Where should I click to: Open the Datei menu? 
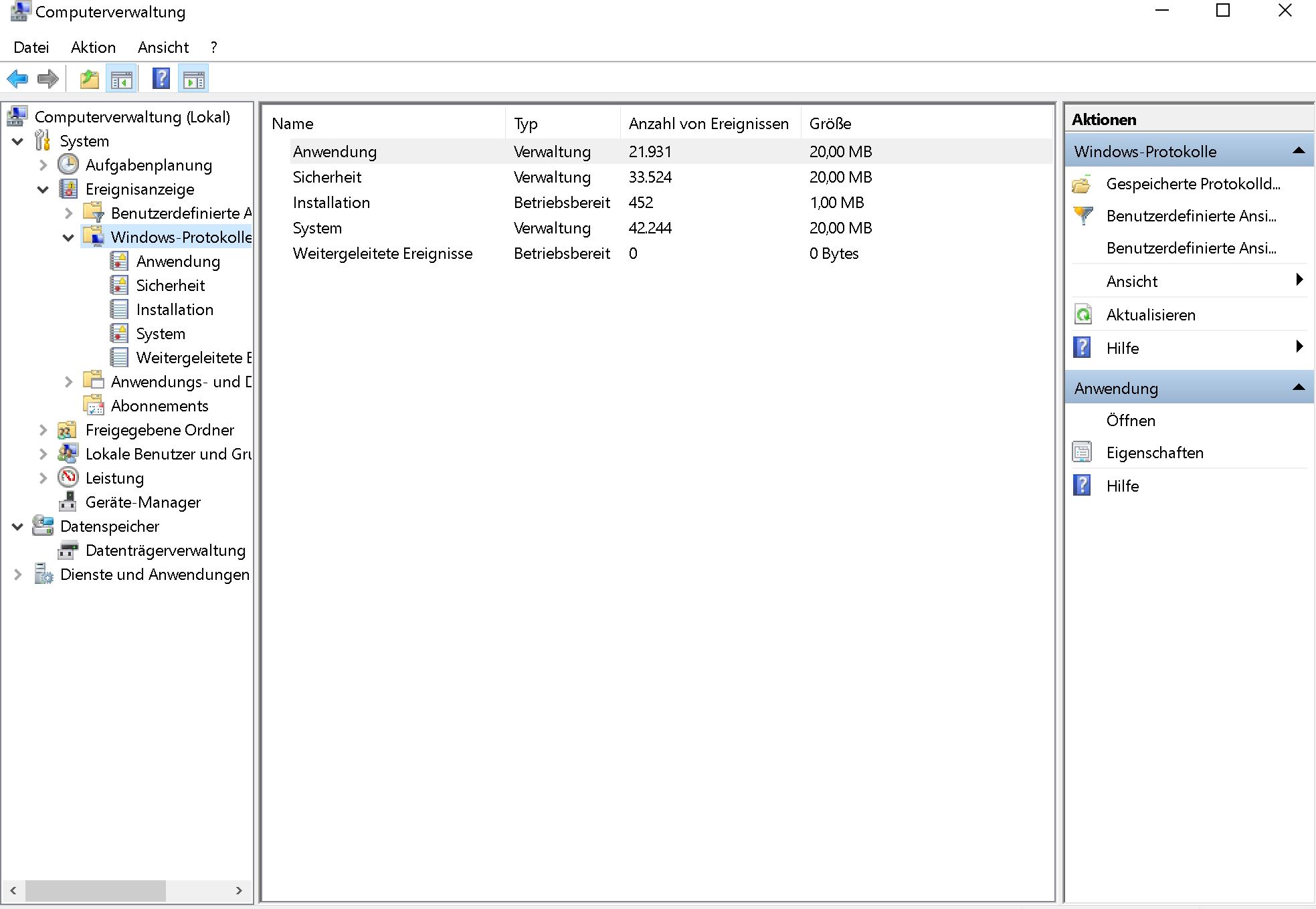point(31,47)
